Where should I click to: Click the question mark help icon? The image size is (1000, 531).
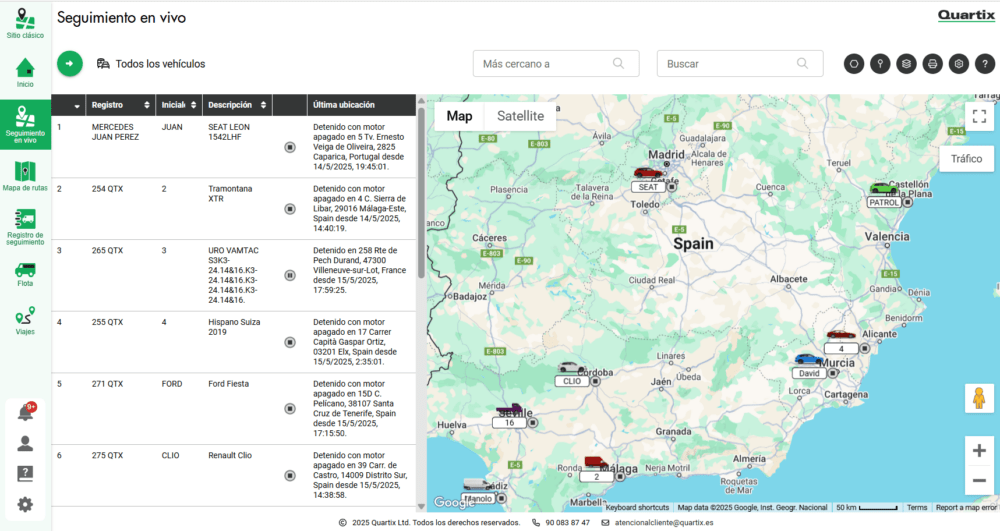tap(985, 64)
